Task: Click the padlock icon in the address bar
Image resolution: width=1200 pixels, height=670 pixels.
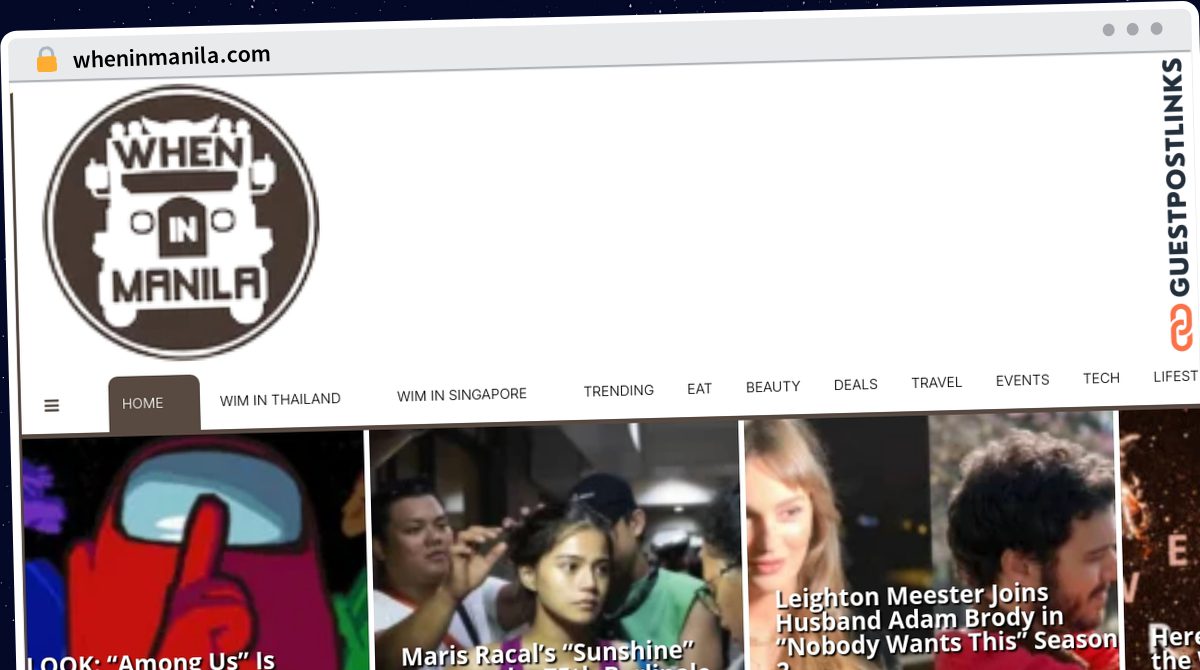Action: [x=46, y=60]
